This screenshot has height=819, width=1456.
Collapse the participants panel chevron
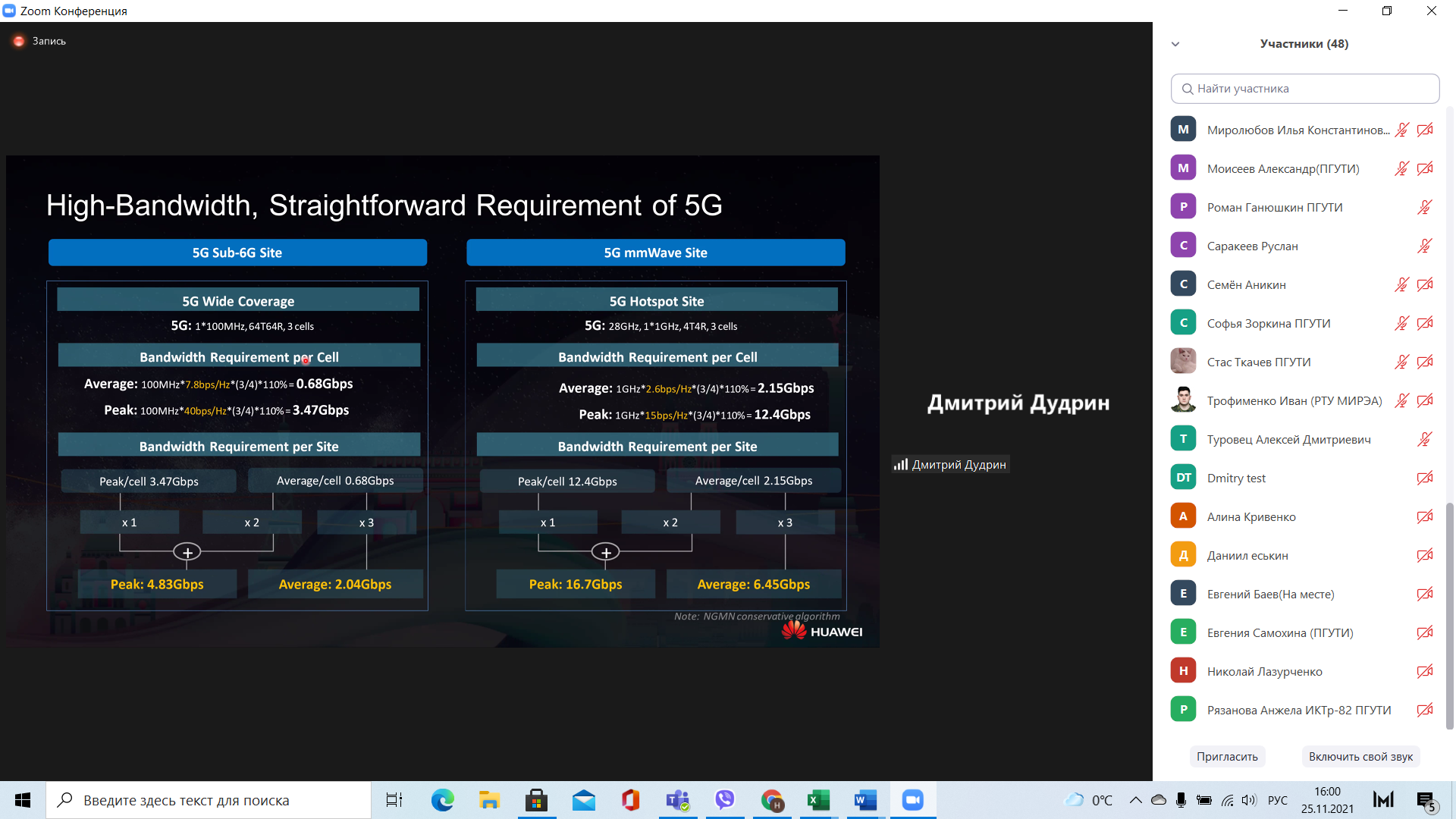[1175, 44]
